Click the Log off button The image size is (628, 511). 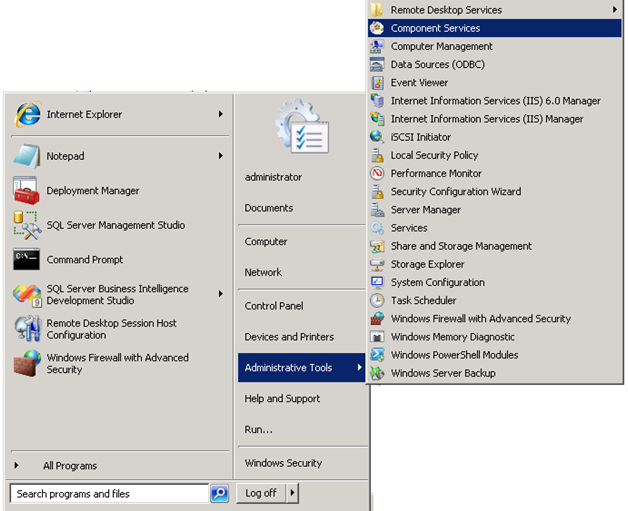click(261, 493)
